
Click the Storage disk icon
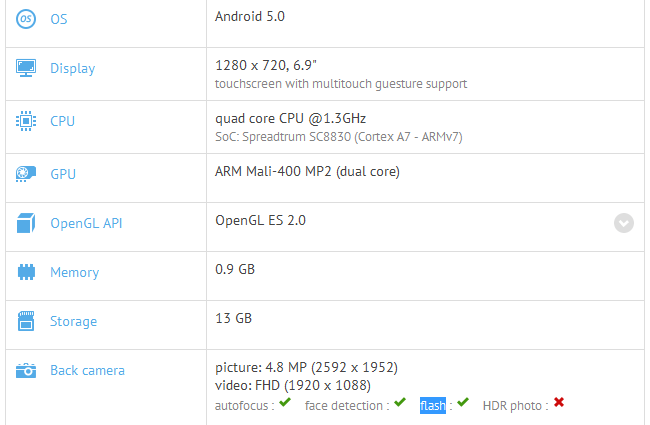click(x=26, y=321)
